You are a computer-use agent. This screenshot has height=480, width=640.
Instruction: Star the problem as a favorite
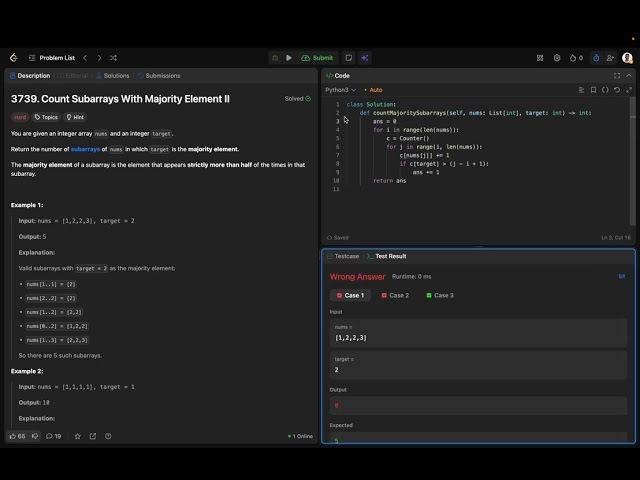tap(78, 436)
